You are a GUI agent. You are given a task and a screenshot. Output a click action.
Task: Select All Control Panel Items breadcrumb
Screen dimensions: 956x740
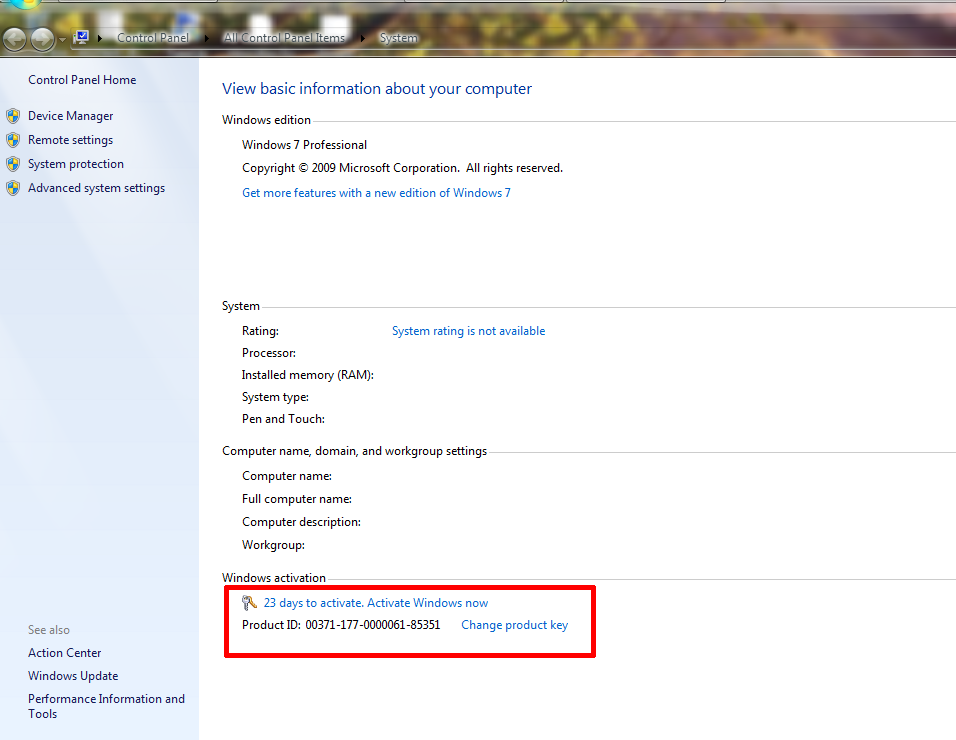click(x=285, y=38)
